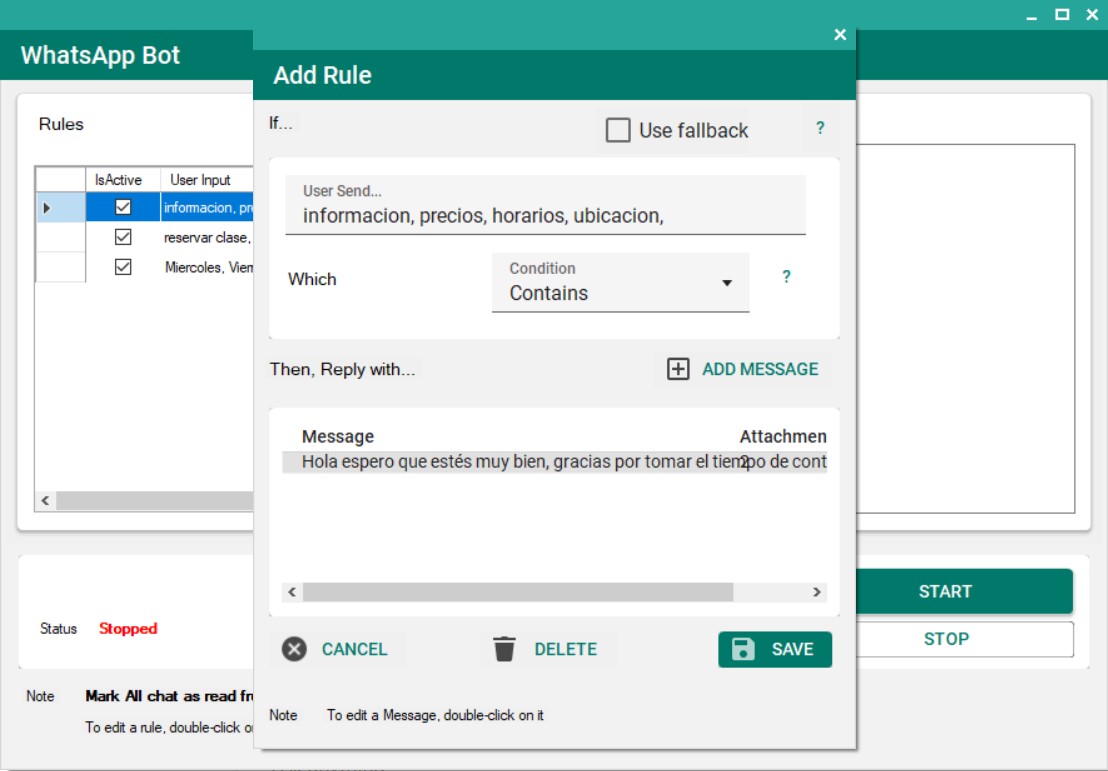Click the circled X Cancel icon

[294, 649]
